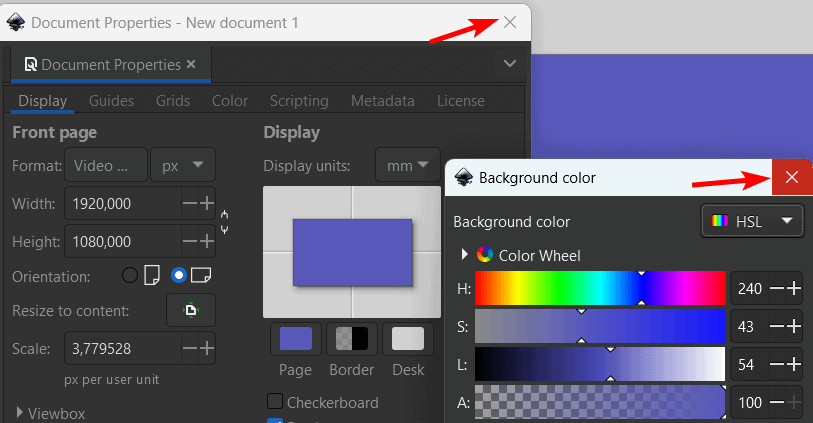Click the Desk color swatch
813x423 pixels.
click(x=408, y=339)
